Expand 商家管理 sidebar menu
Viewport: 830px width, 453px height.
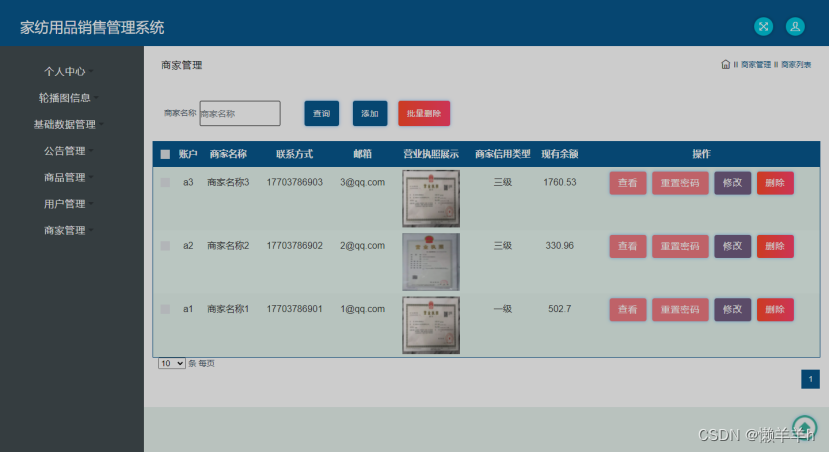(69, 230)
